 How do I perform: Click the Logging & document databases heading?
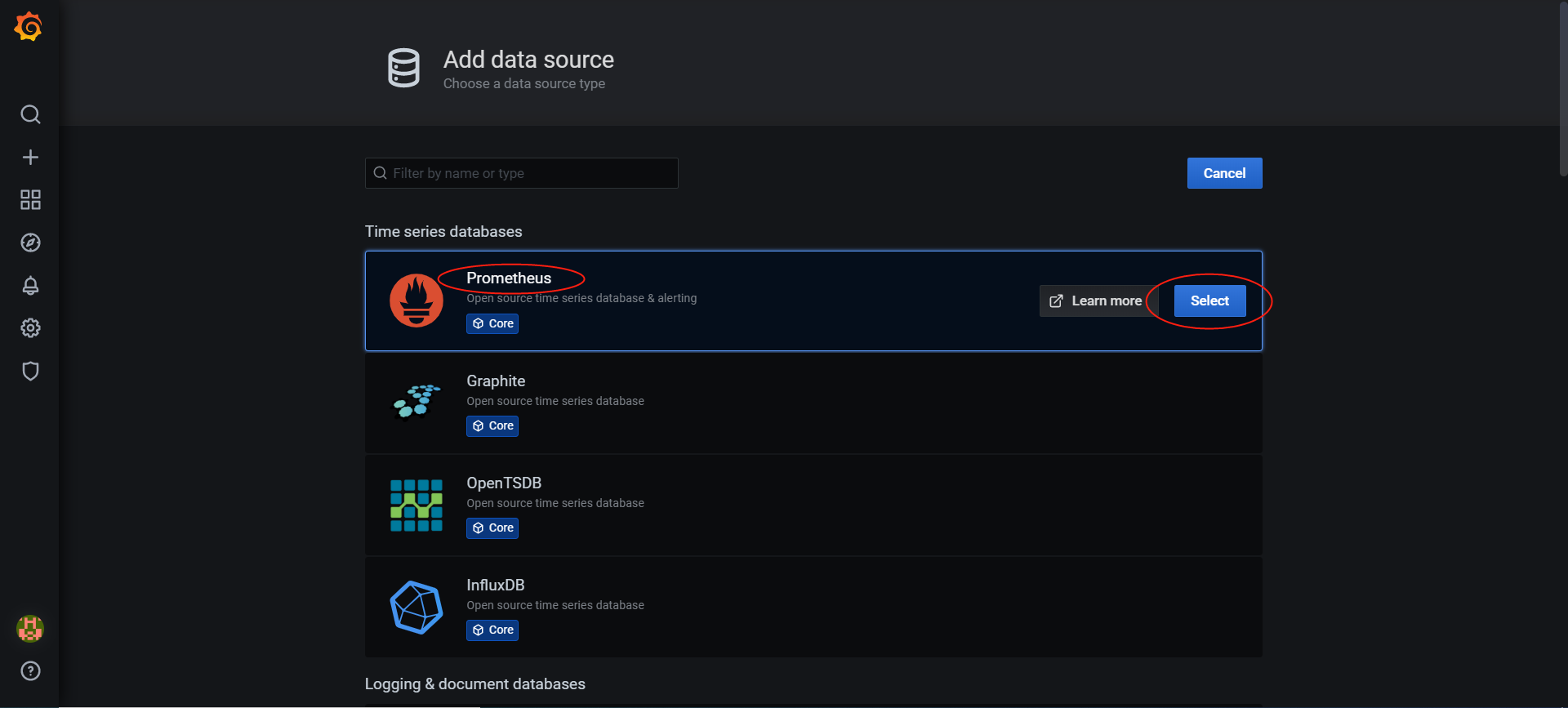pos(475,684)
